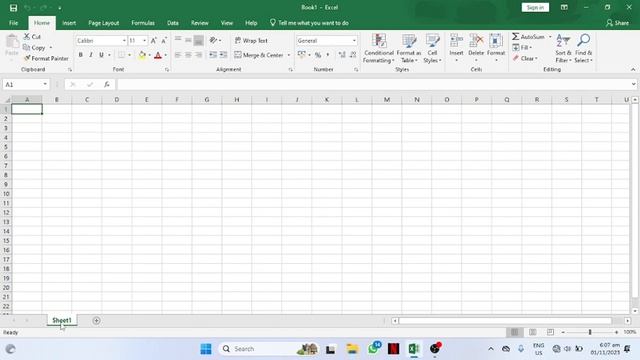
Task: Add a new sheet with plus button
Action: [x=96, y=321]
